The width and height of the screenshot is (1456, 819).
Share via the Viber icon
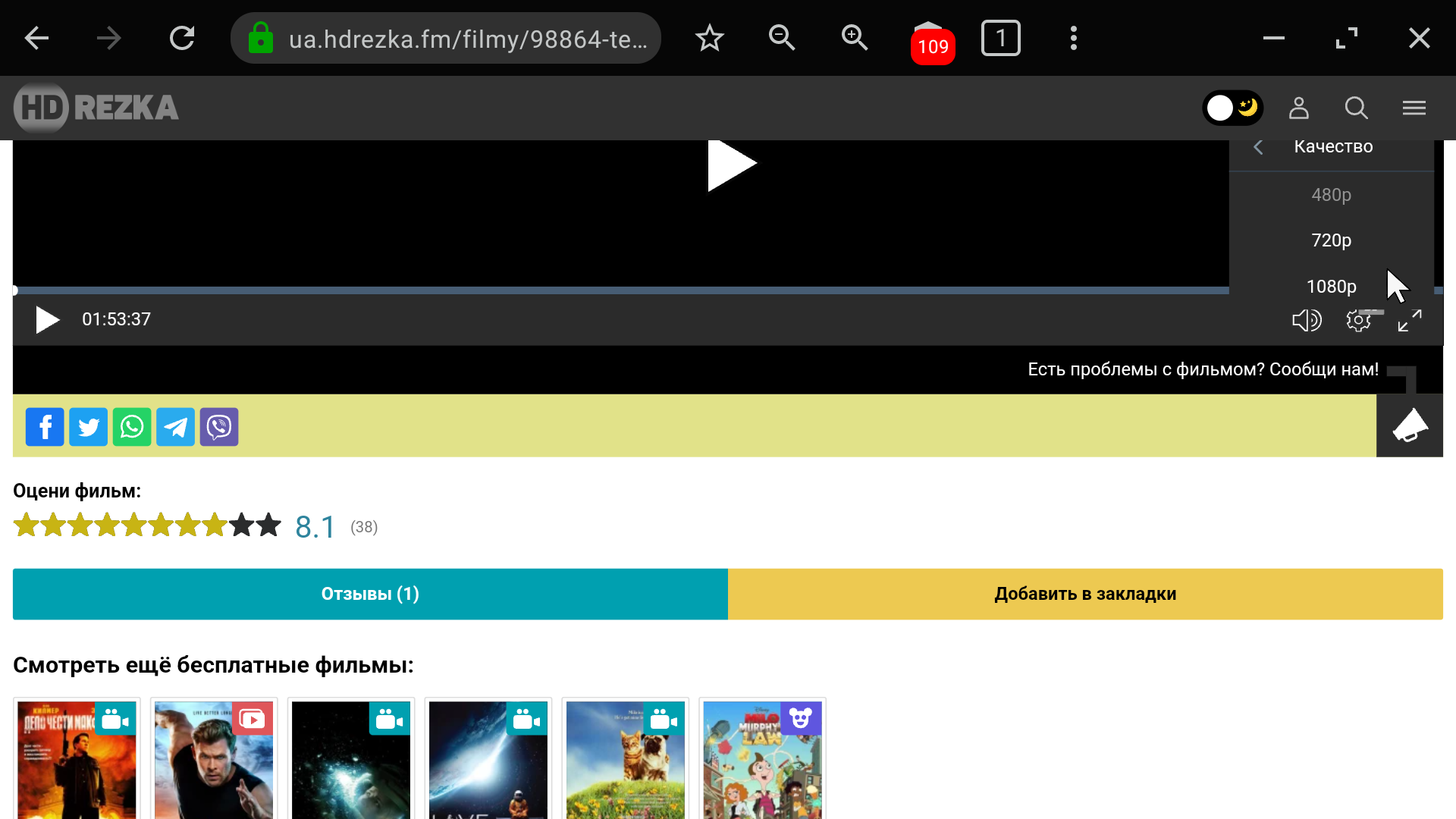click(219, 427)
